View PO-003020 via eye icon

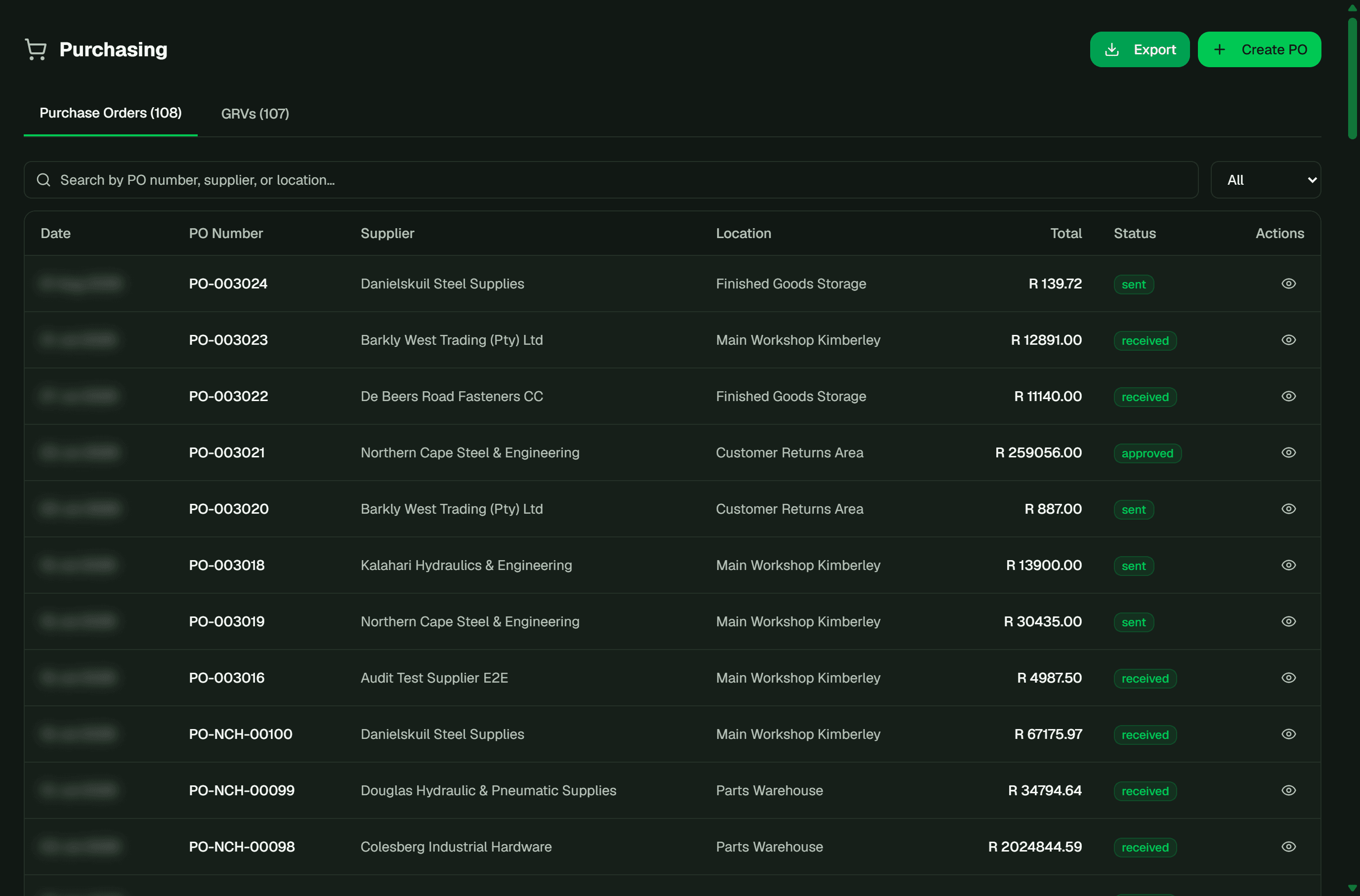[1288, 509]
